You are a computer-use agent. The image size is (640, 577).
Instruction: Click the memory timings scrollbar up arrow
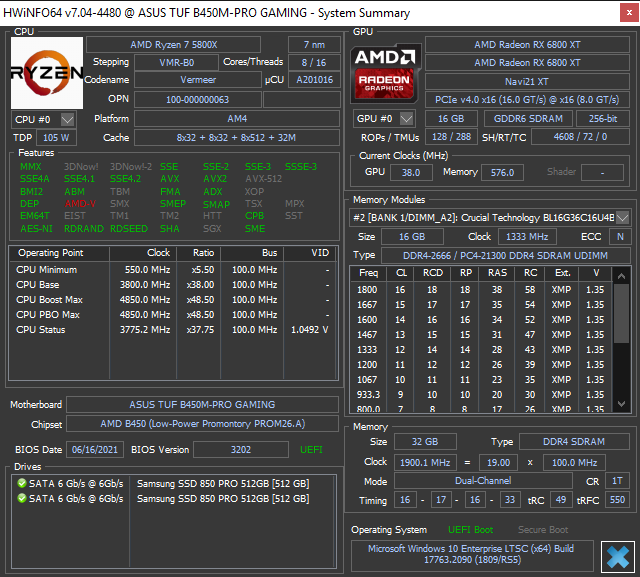(x=621, y=276)
